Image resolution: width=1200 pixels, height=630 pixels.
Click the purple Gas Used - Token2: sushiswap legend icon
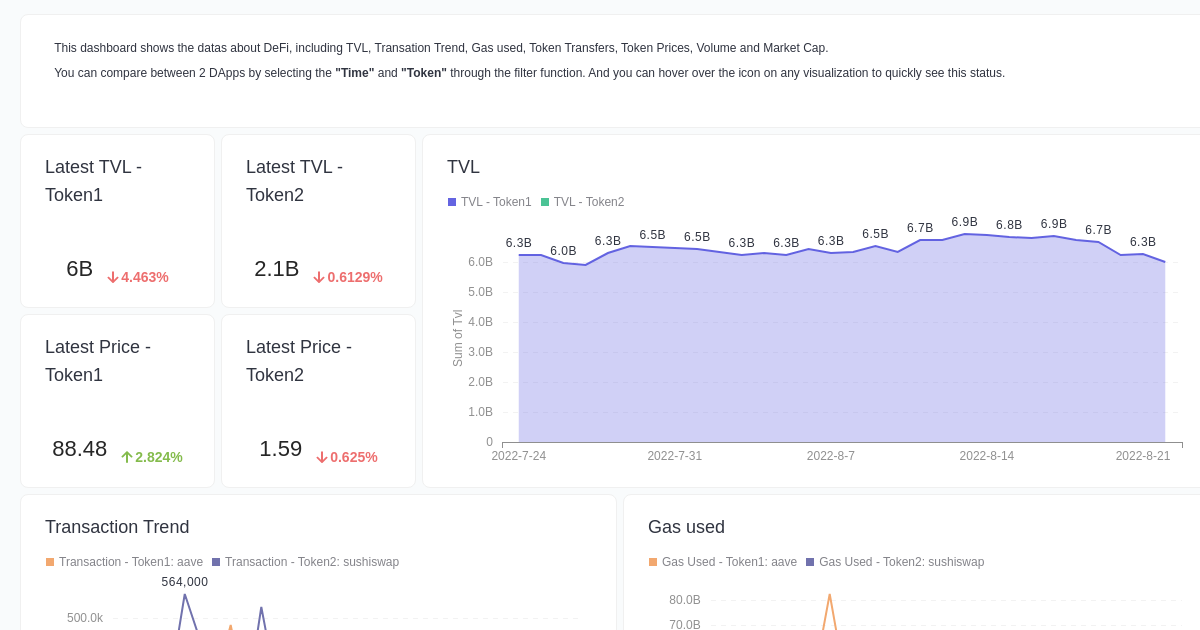click(808, 562)
